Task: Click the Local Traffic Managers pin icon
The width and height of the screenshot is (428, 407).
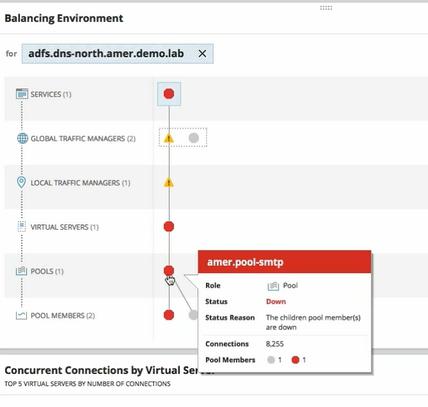Action: [x=21, y=182]
